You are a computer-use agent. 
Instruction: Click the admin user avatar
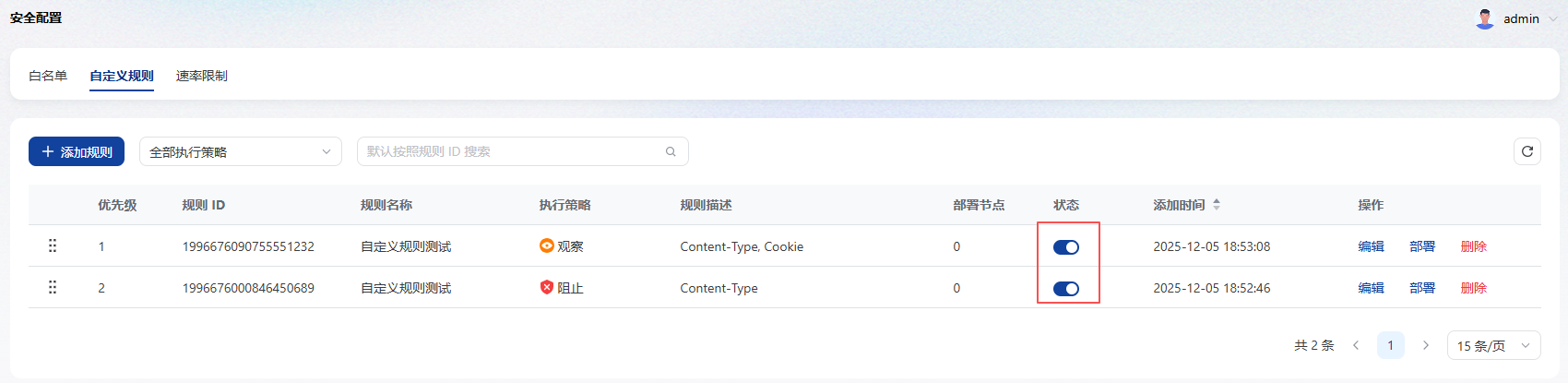1485,18
